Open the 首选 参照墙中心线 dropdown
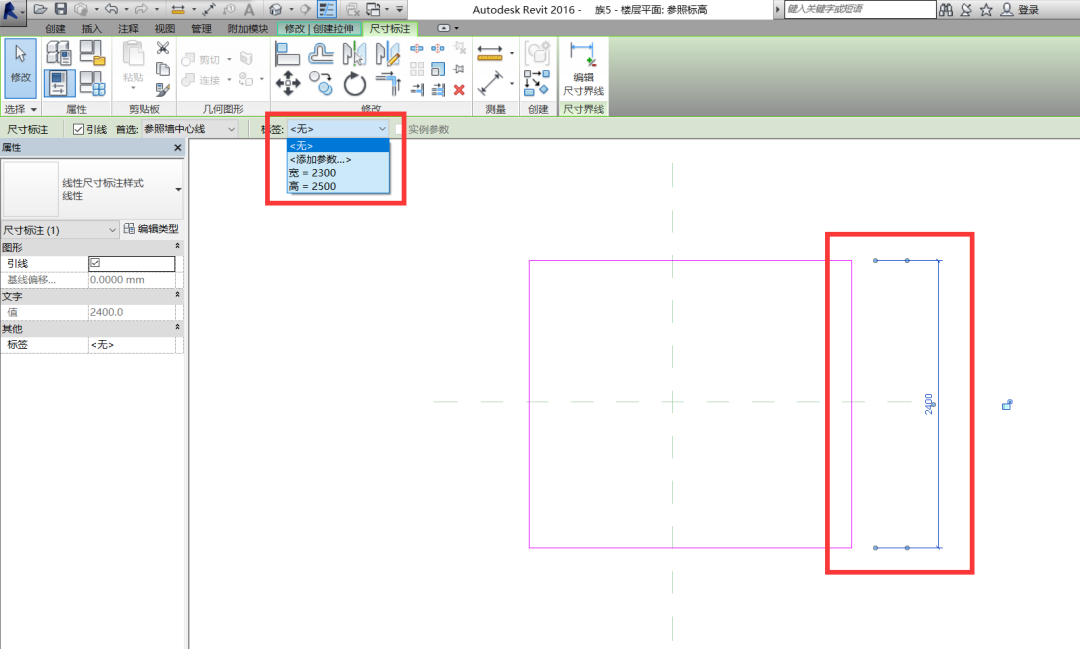This screenshot has height=649, width=1080. 189,129
